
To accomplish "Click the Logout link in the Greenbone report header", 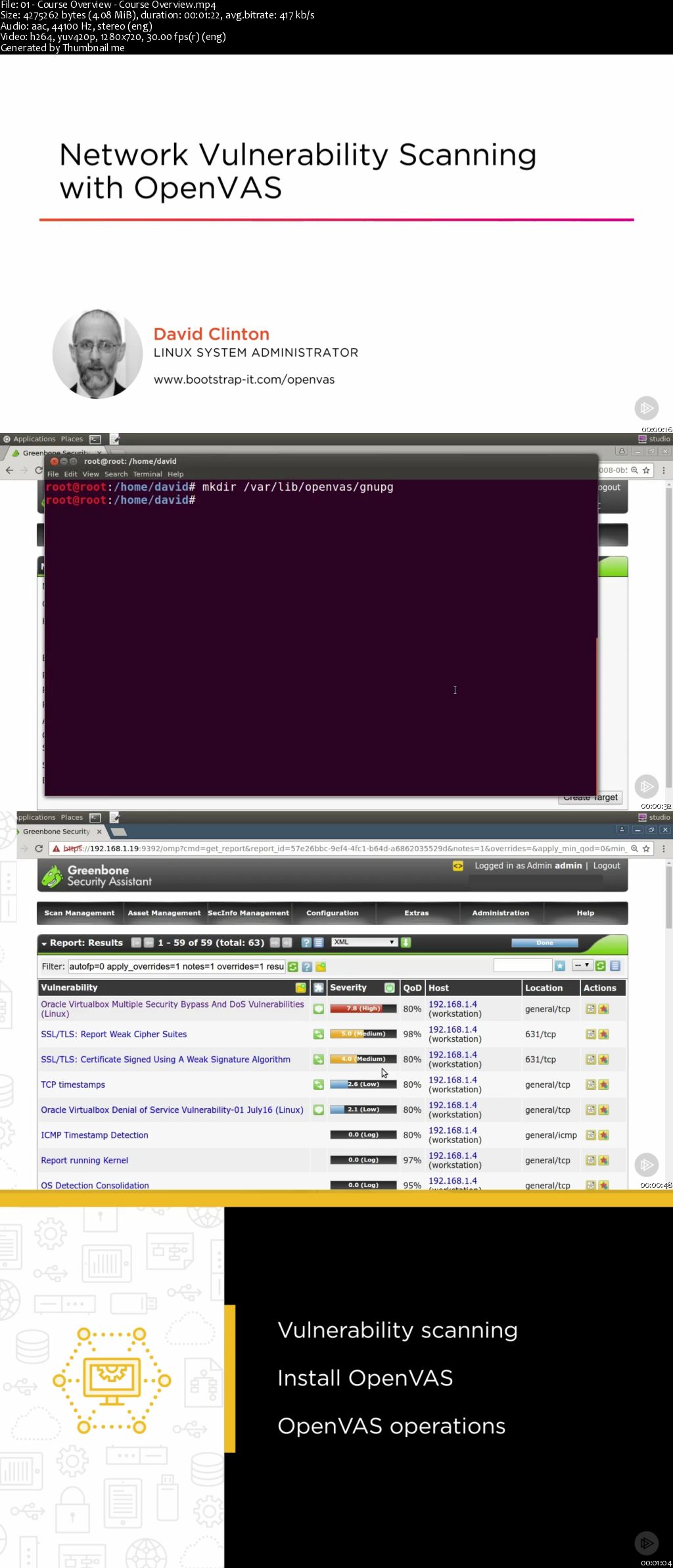I will click(607, 866).
